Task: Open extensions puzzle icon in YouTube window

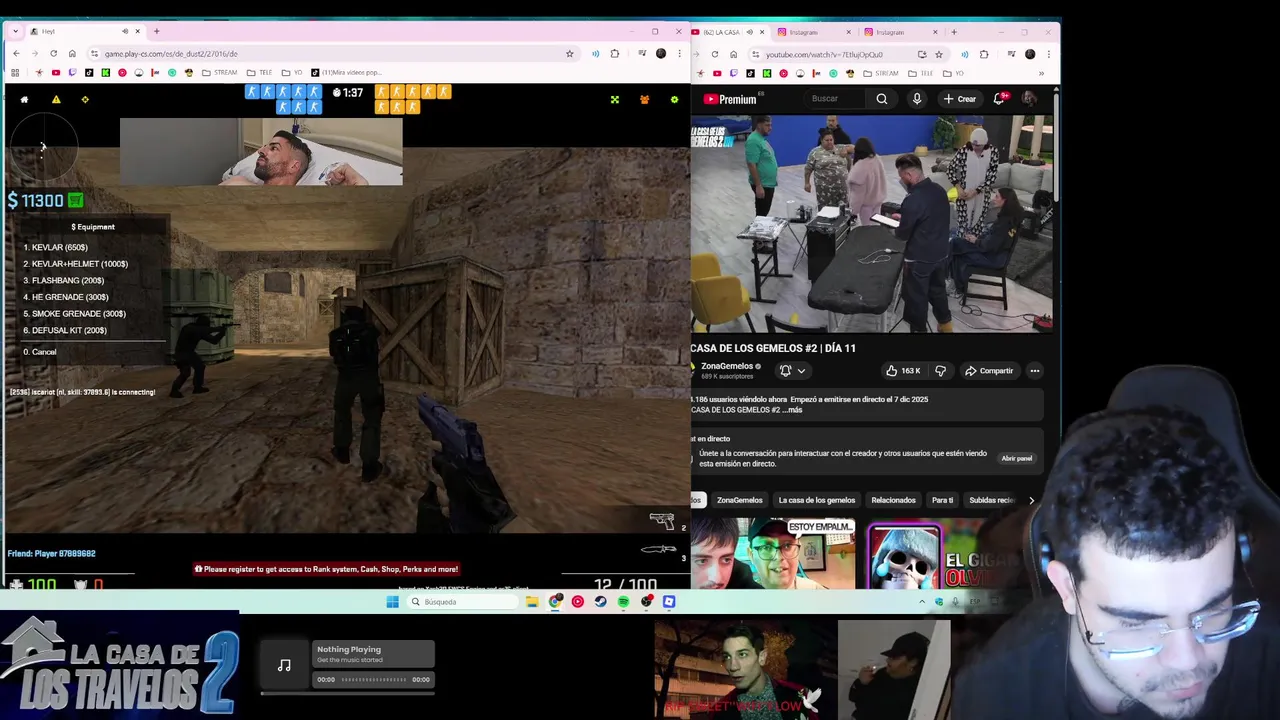Action: 984,54
